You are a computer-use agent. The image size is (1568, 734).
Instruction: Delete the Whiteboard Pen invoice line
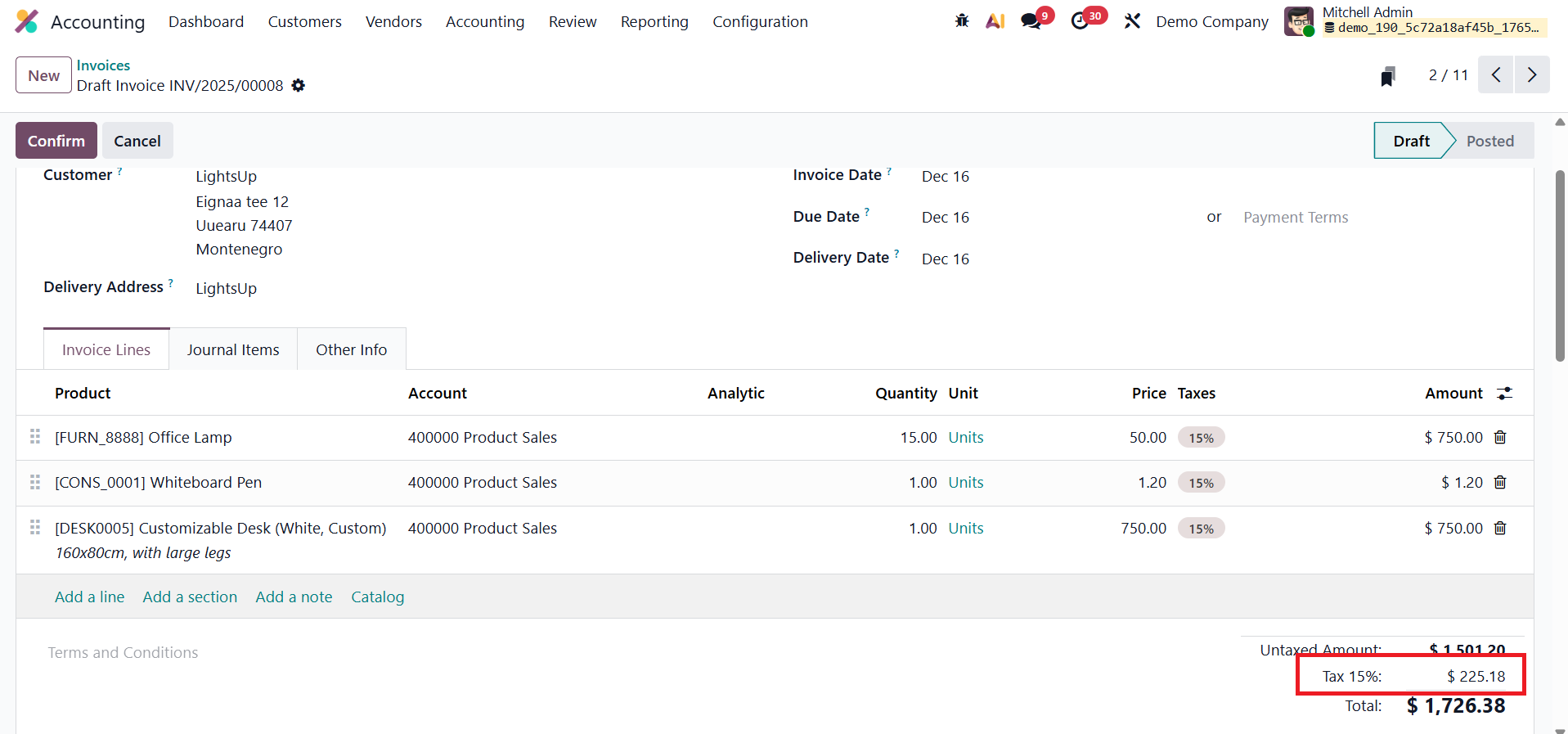point(1500,483)
